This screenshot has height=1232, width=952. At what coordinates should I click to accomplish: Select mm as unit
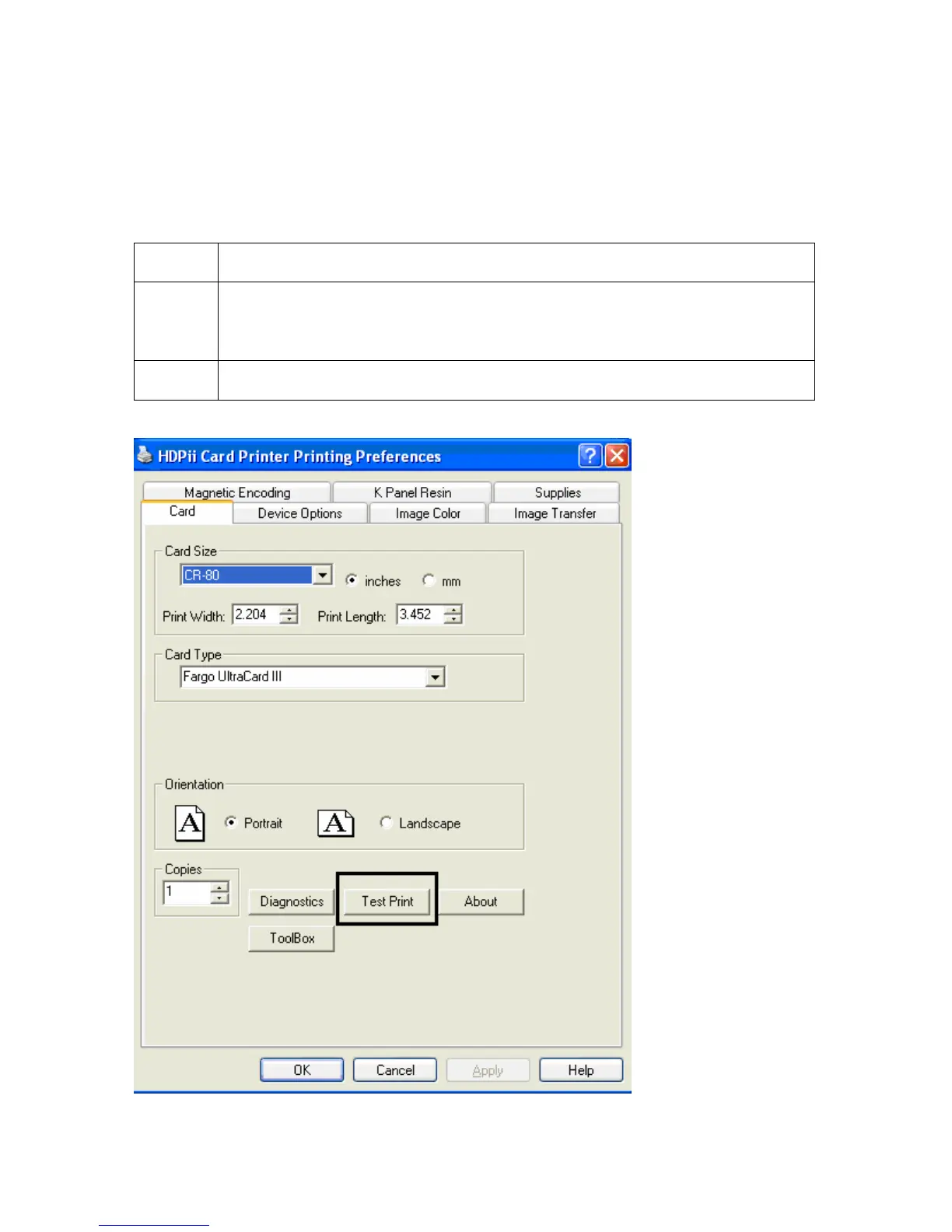pos(429,580)
